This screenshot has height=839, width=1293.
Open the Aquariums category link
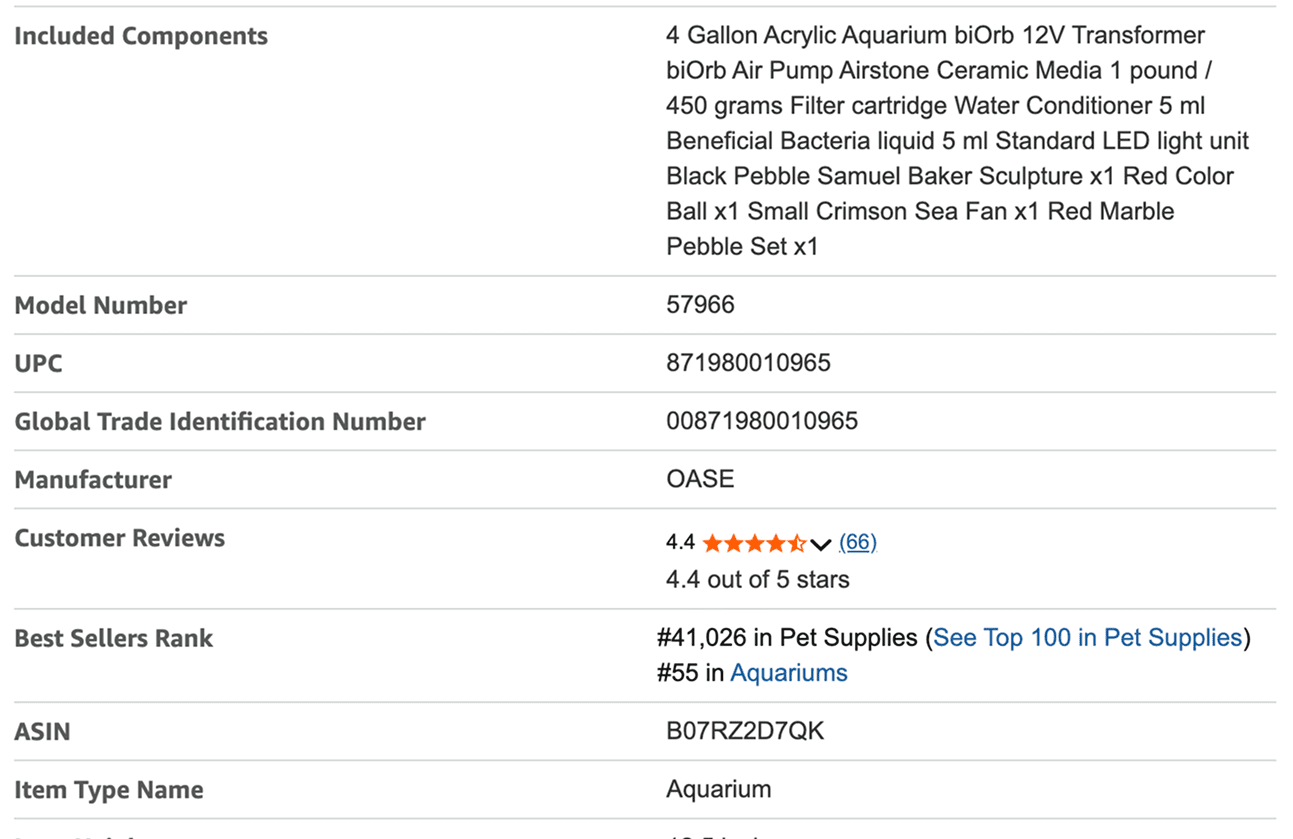click(x=789, y=673)
